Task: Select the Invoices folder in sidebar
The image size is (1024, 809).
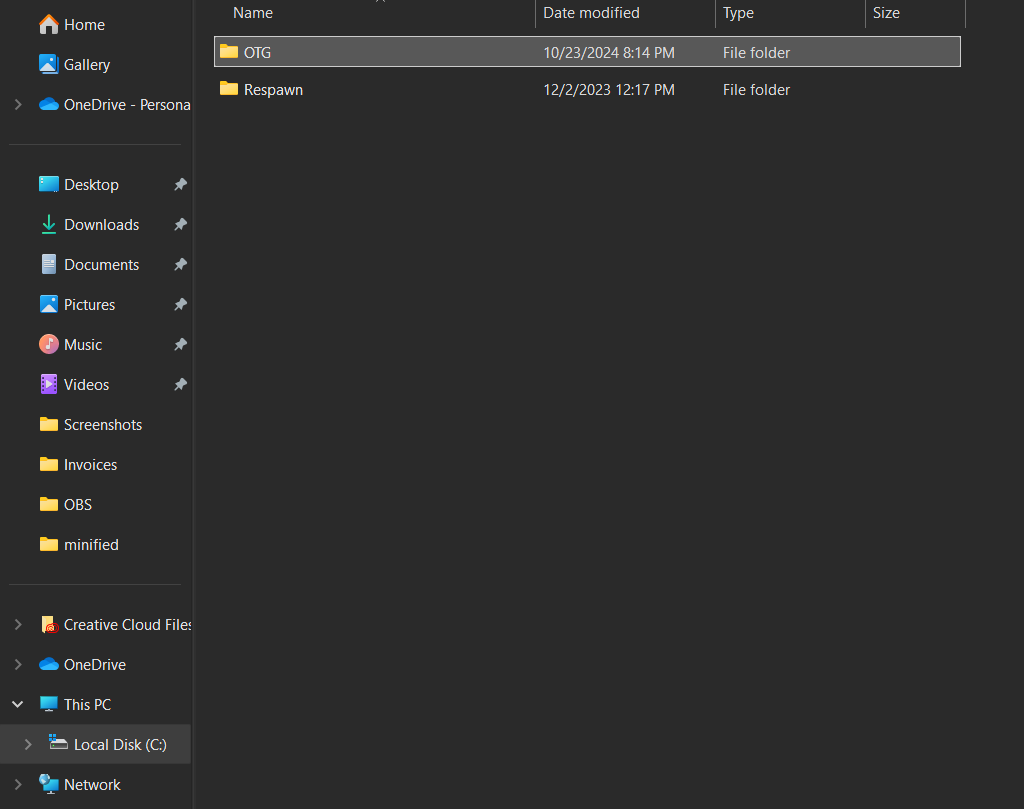Action: click(90, 464)
